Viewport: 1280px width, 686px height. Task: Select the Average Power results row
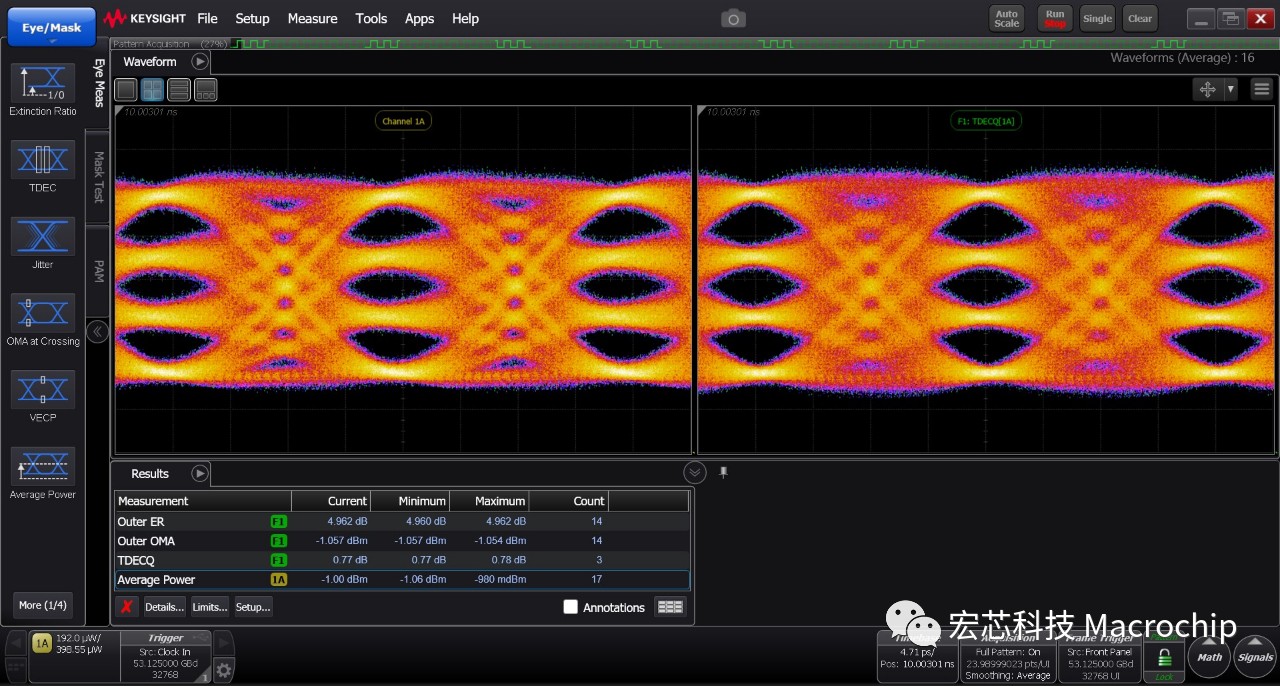[402, 579]
